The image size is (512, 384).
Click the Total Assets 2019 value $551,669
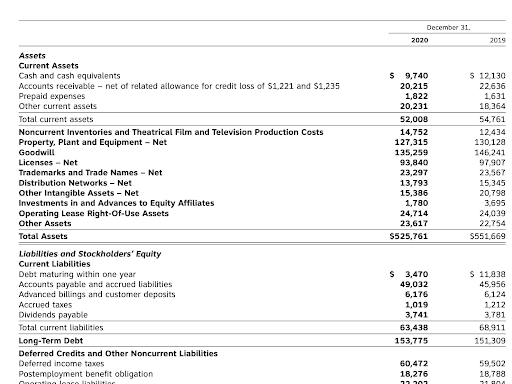coord(488,236)
